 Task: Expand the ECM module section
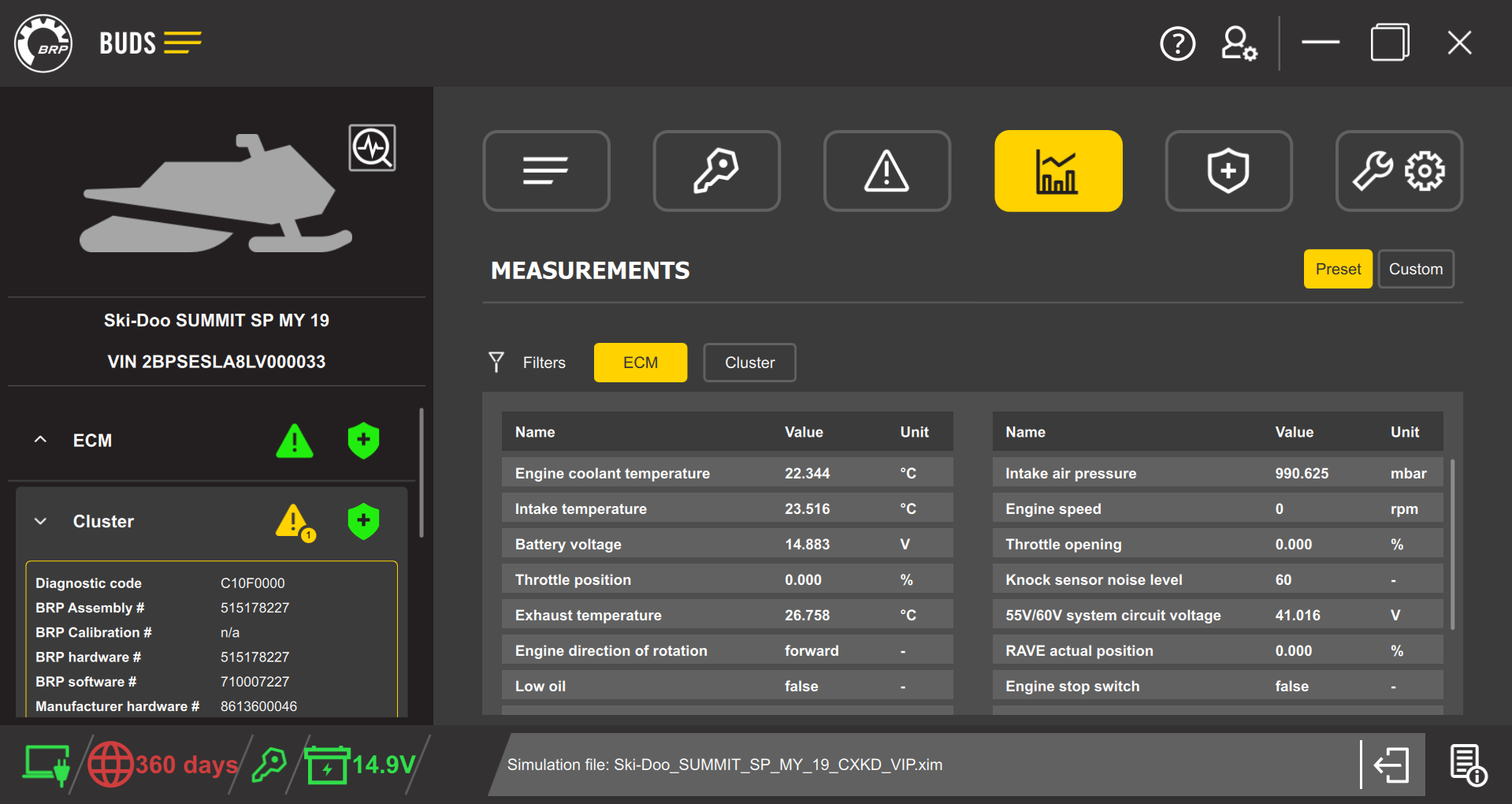coord(41,440)
